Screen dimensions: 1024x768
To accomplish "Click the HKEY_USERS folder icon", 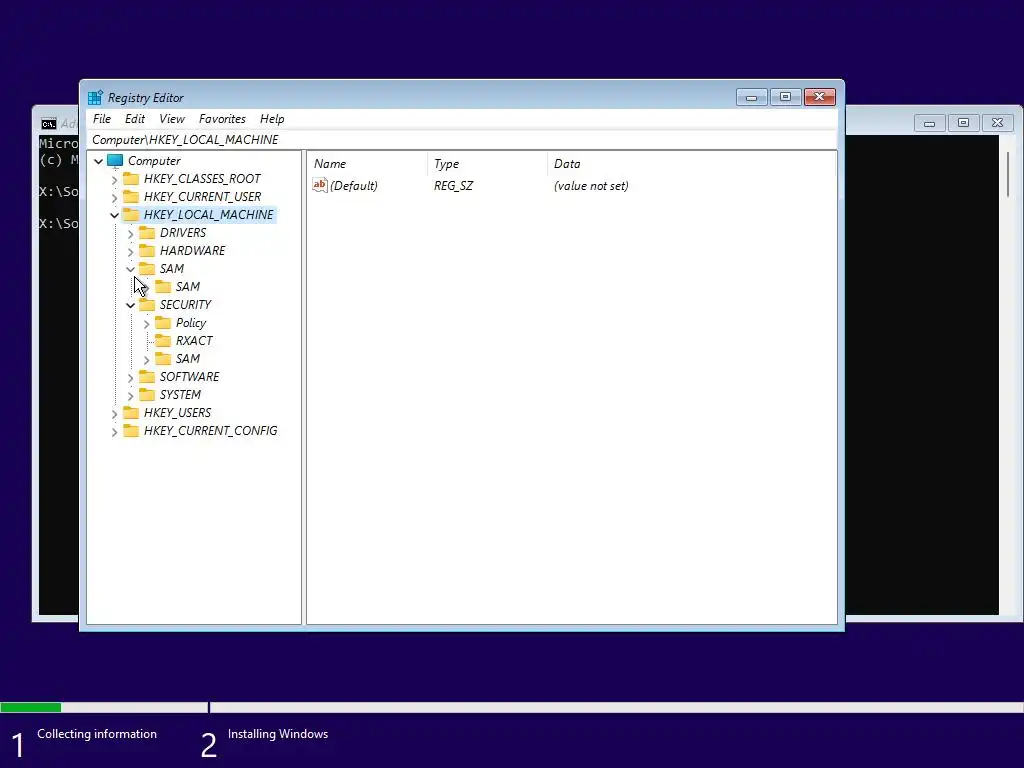I will 131,413.
